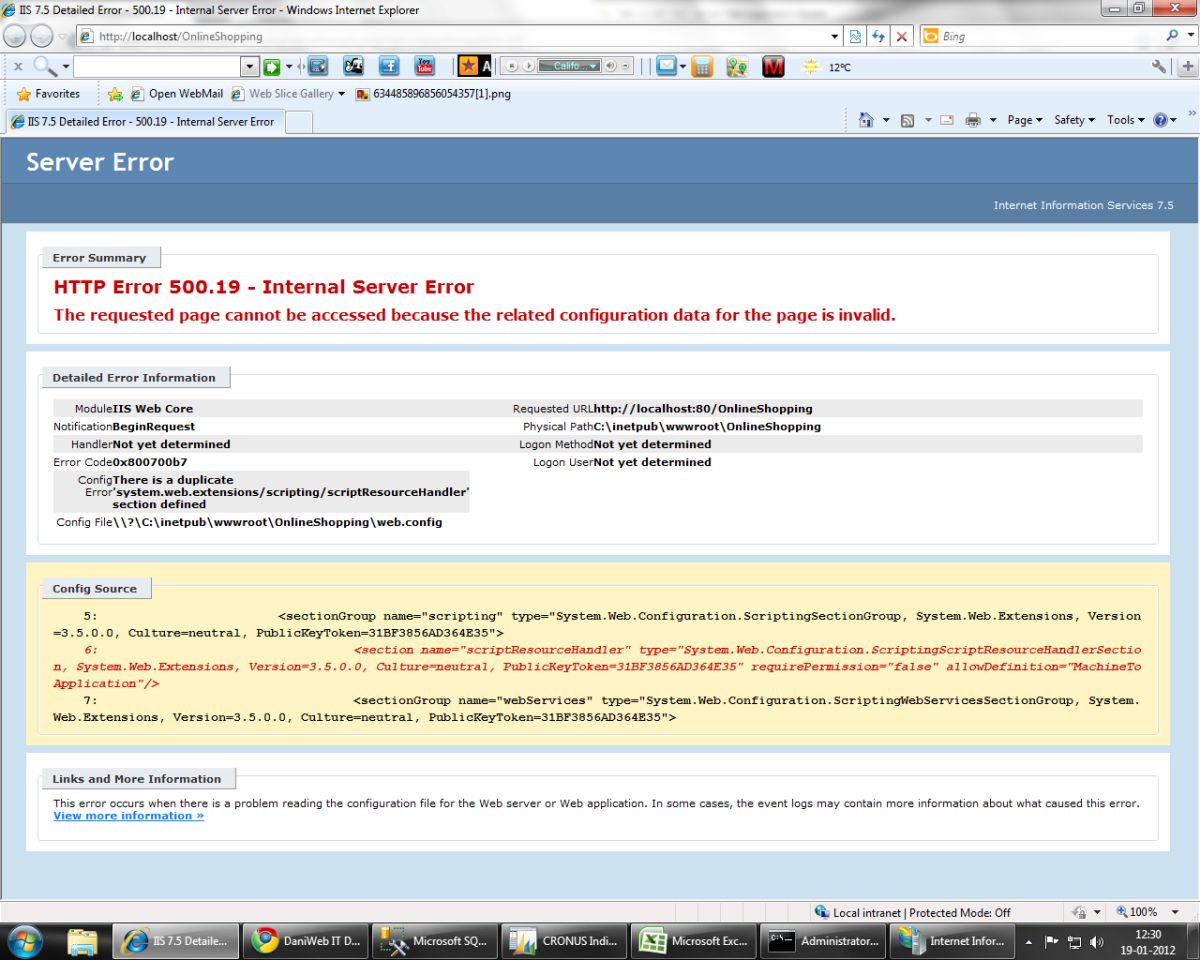Open dropdown arrow next to Home icon
Screen dimensions: 1200x960
coord(886,120)
